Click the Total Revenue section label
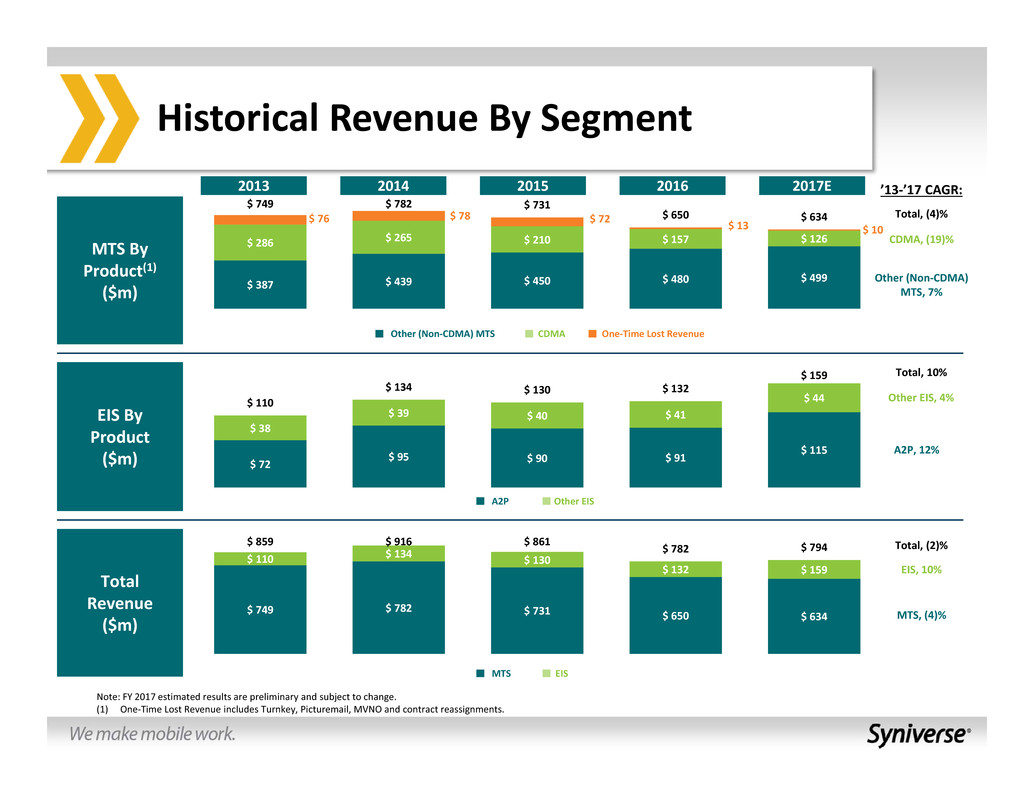The image size is (1034, 799). click(120, 604)
